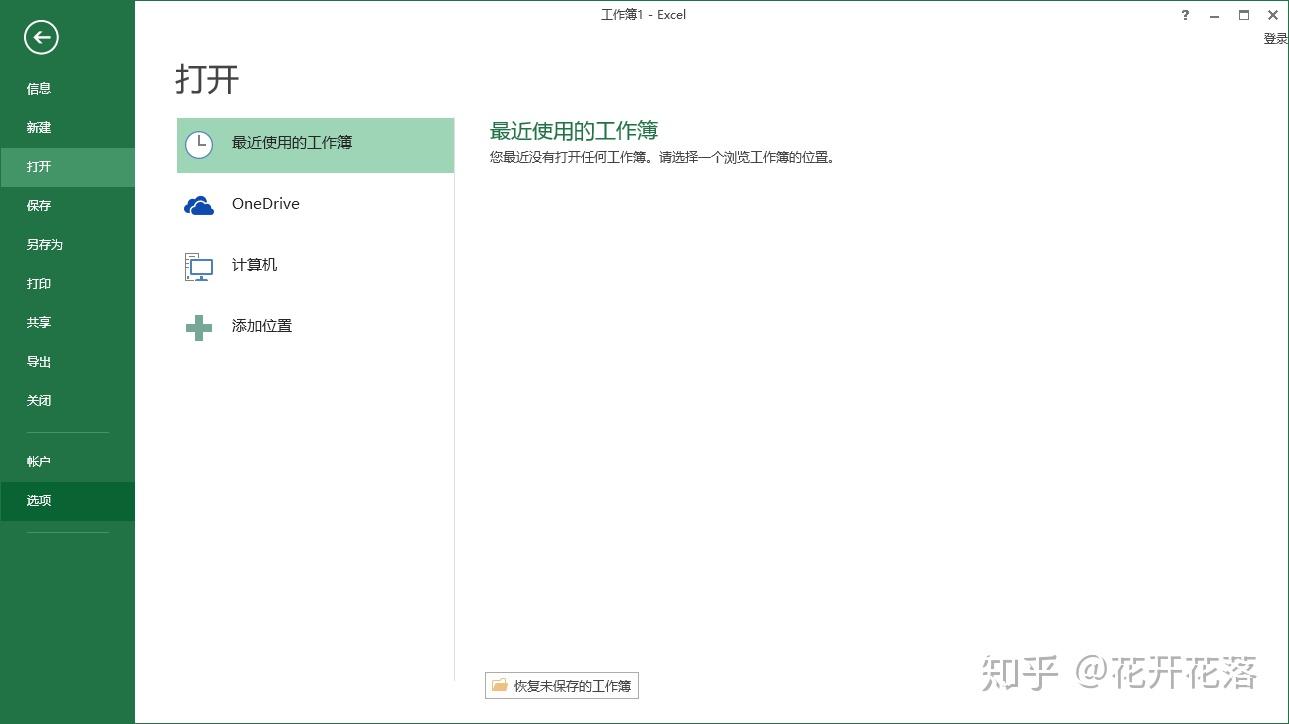This screenshot has height=724, width=1289.
Task: Close the Excel window
Action: [1273, 15]
